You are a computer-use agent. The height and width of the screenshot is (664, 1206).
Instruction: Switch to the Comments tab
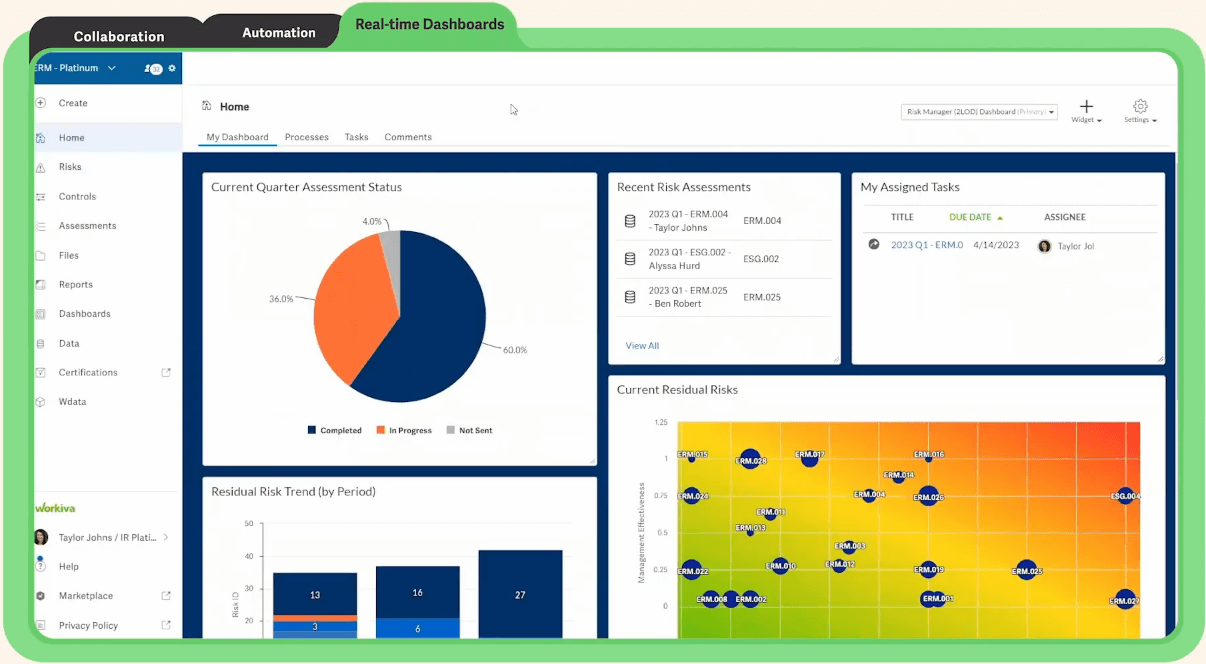coord(408,137)
